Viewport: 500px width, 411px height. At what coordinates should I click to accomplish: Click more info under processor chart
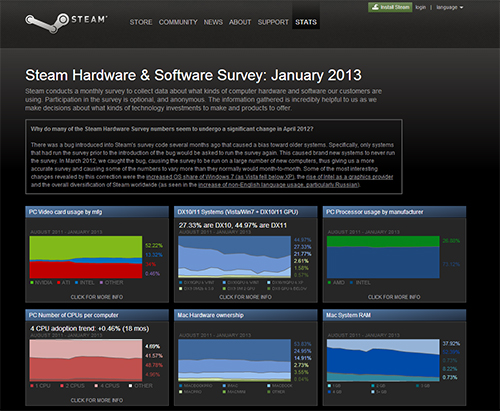tap(394, 297)
